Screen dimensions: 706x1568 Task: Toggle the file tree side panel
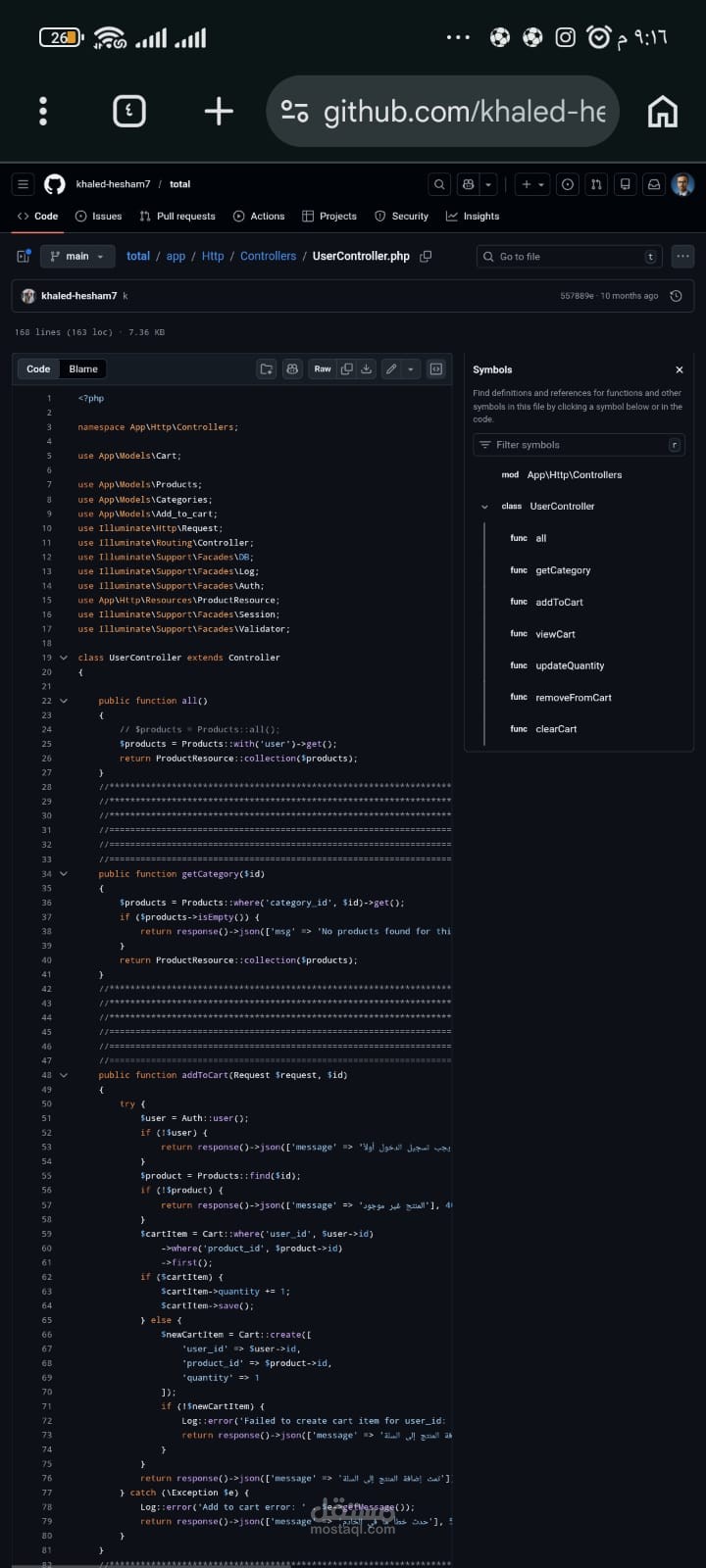tap(24, 257)
